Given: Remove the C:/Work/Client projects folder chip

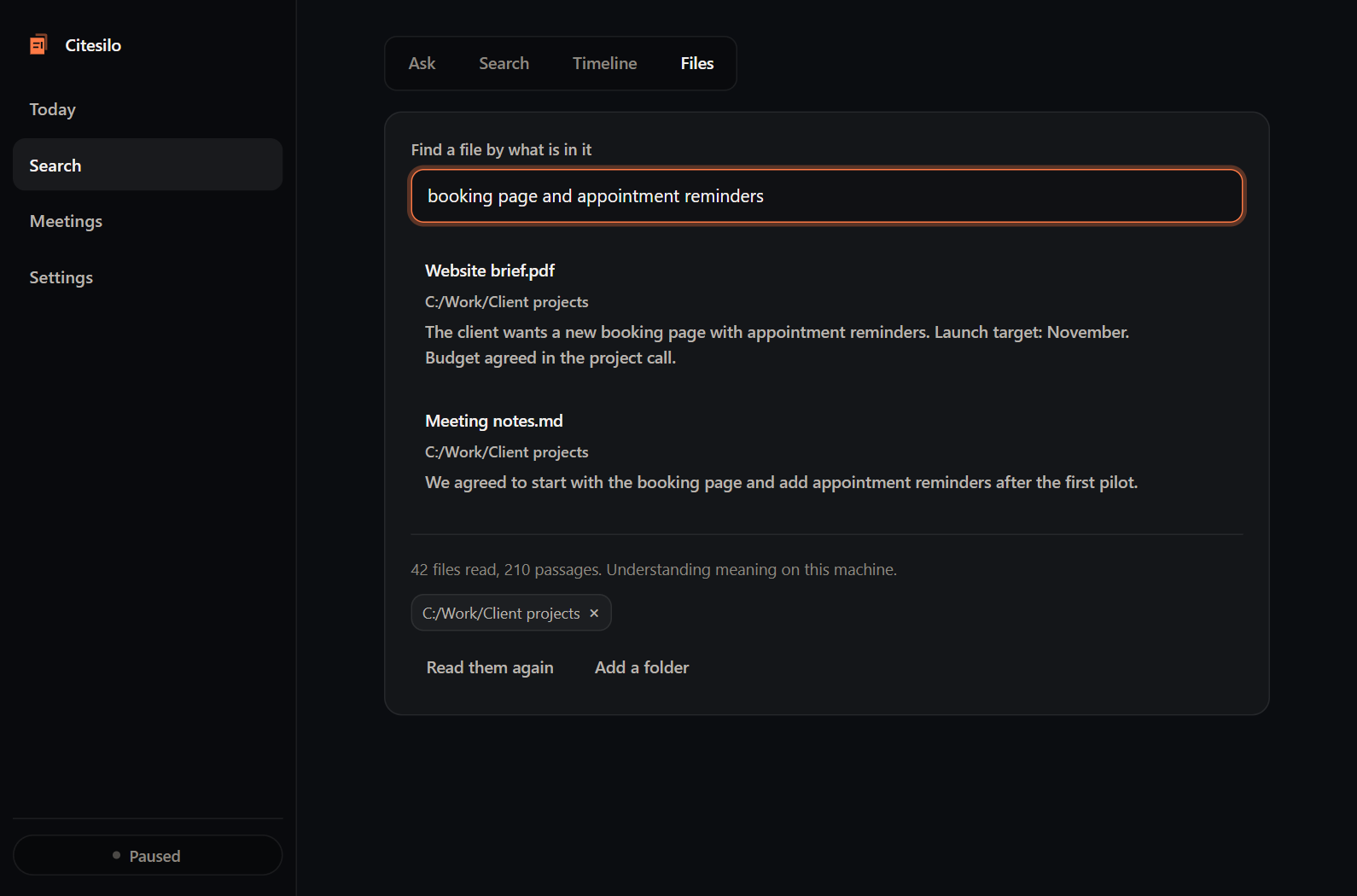Looking at the screenshot, I should (x=594, y=614).
